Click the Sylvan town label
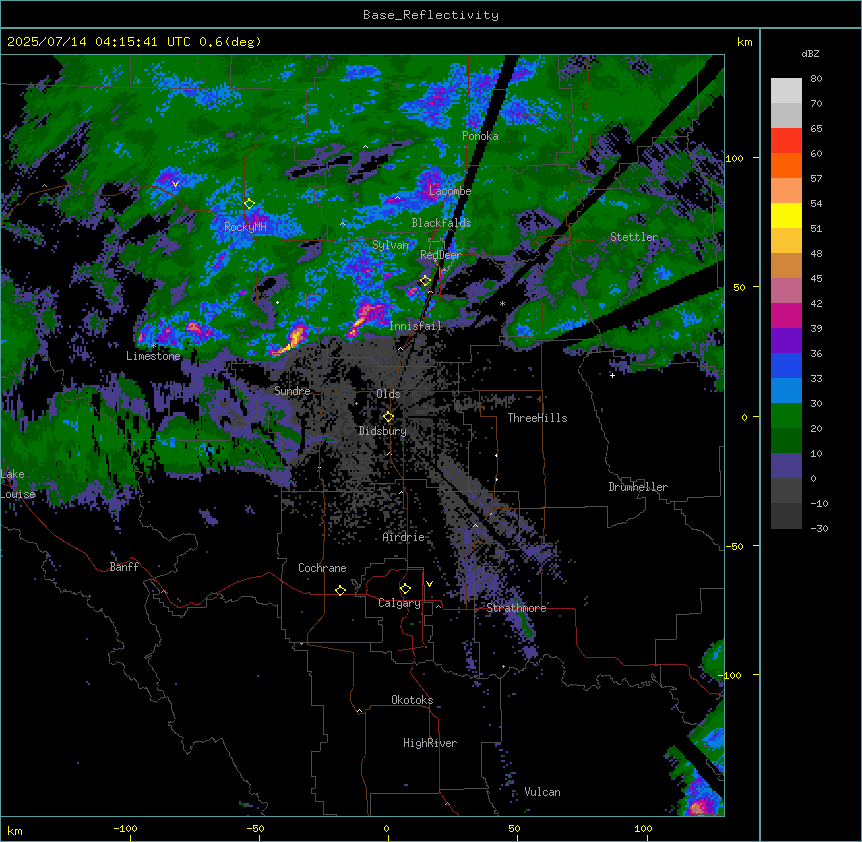The width and height of the screenshot is (862, 842). click(390, 245)
